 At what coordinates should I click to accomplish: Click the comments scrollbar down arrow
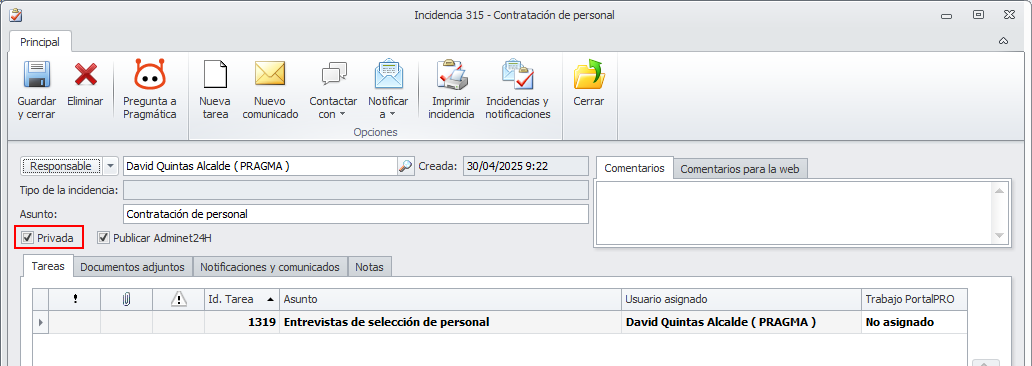(999, 236)
